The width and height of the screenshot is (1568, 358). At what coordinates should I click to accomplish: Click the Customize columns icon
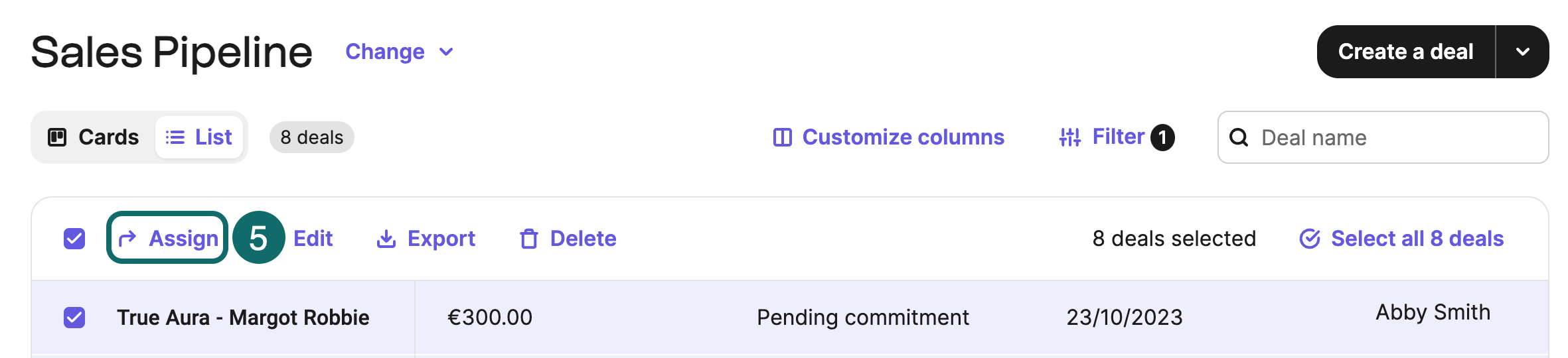pyautogui.click(x=783, y=137)
